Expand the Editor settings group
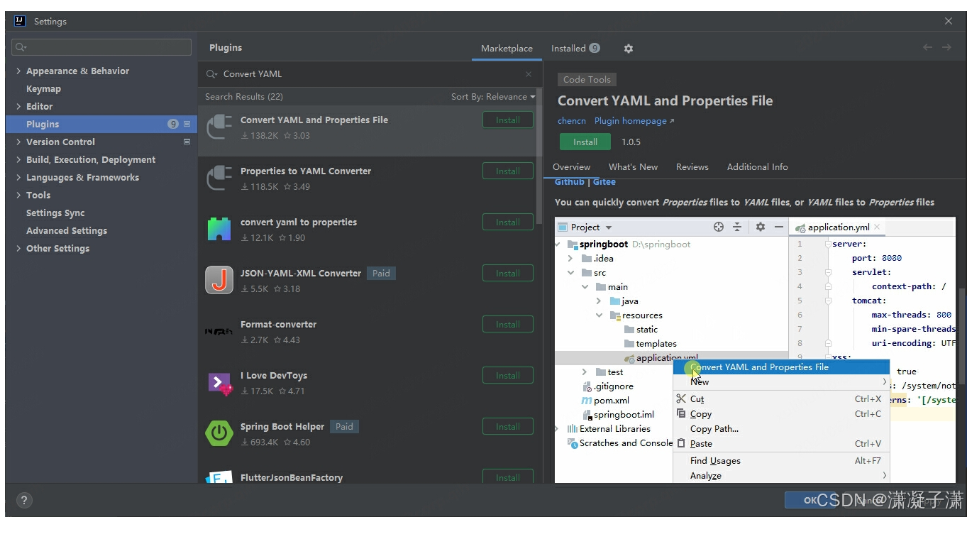This screenshot has height=539, width=975. 18,106
